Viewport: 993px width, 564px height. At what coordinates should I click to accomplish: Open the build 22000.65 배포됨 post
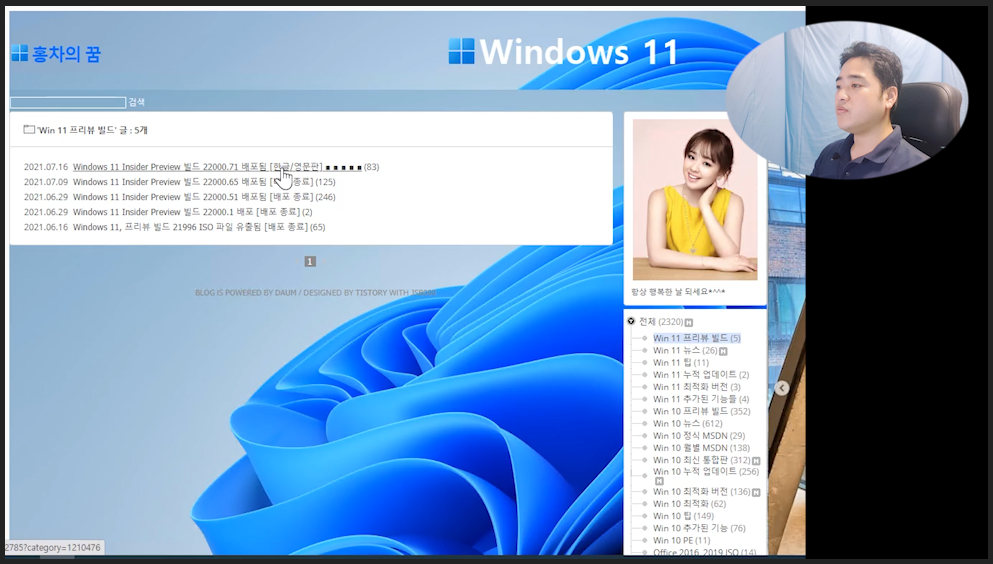point(193,182)
